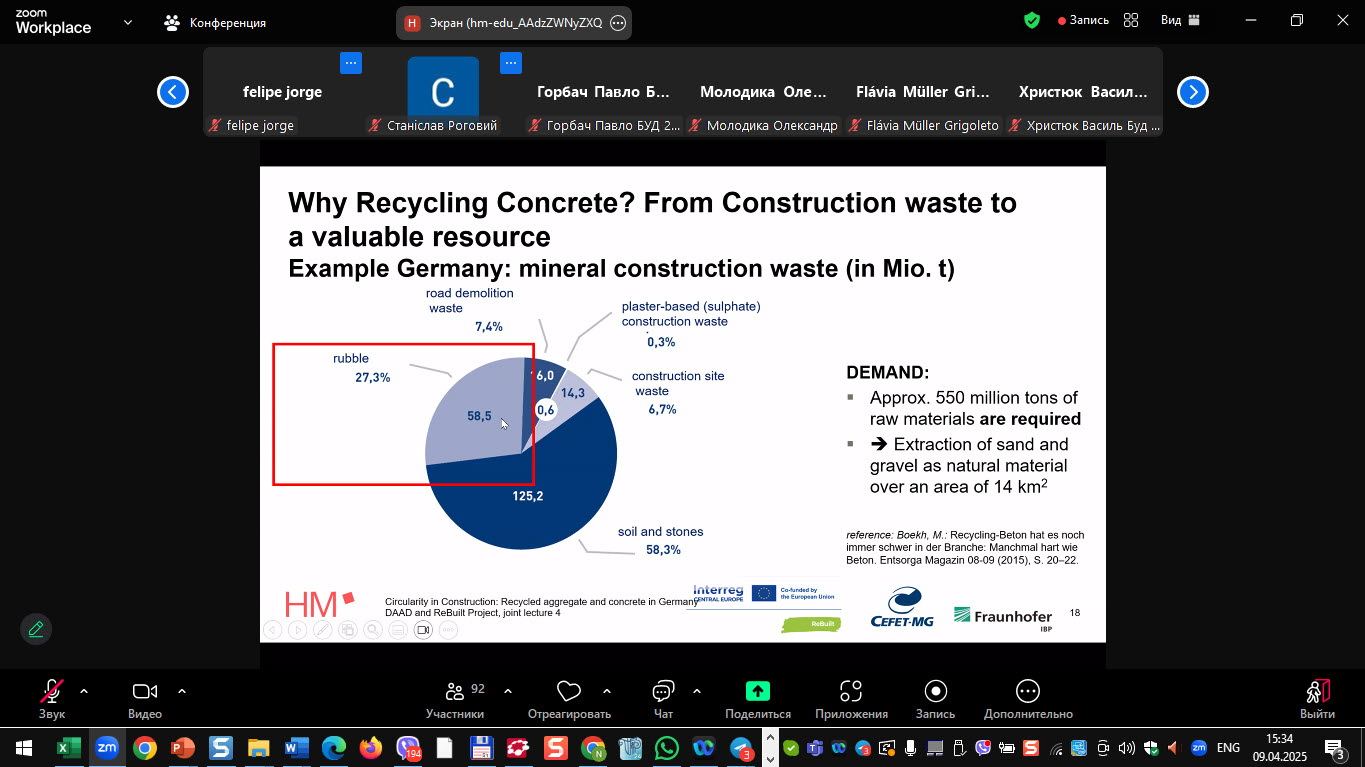This screenshot has height=767, width=1365.
Task: Launch Firefox from the taskbar
Action: click(371, 747)
